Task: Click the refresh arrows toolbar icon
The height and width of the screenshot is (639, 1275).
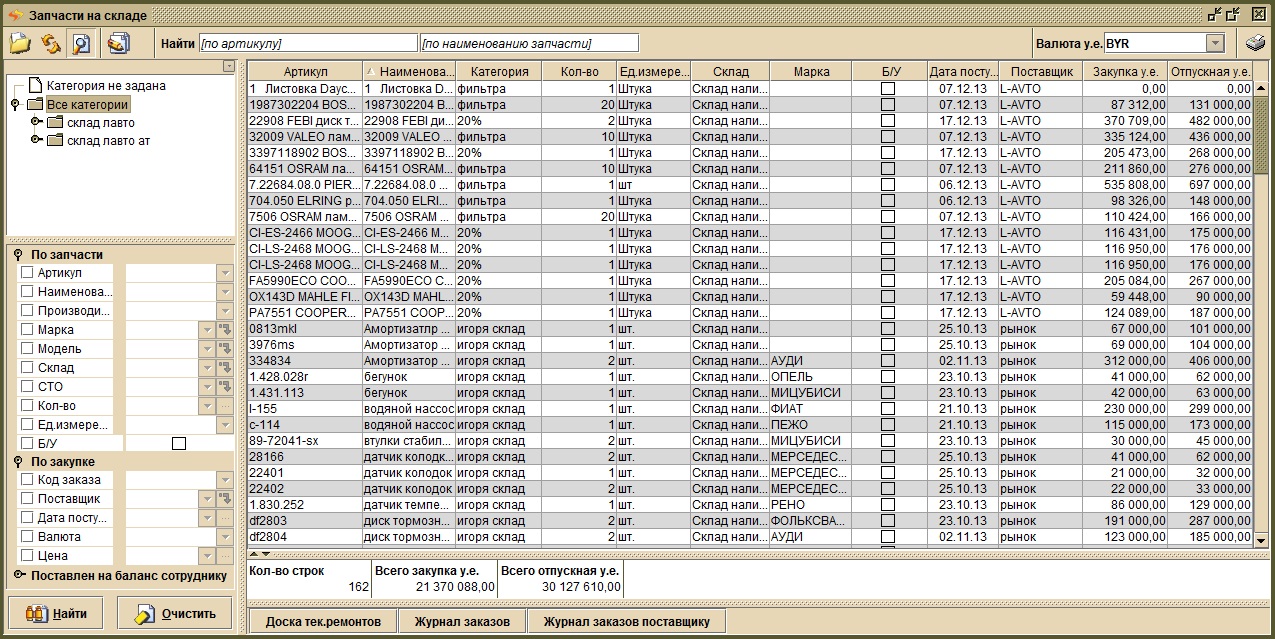Action: pos(51,43)
